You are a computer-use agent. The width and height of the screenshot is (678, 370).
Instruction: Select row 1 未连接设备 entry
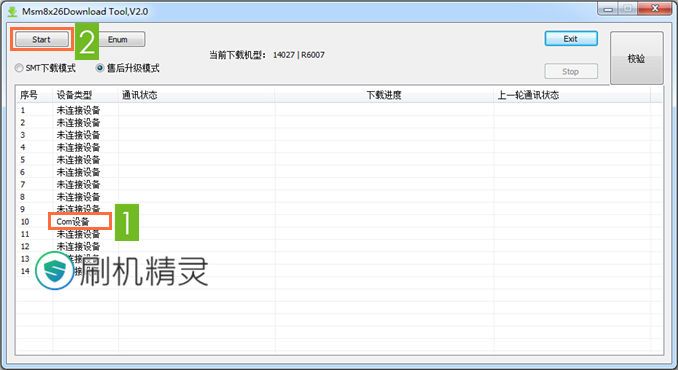coord(78,110)
